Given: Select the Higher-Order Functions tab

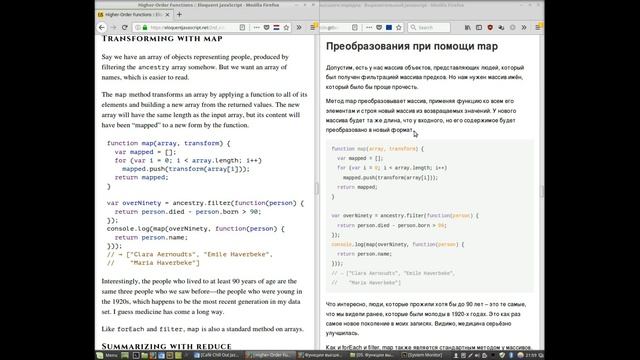Looking at the screenshot, I should (133, 14).
